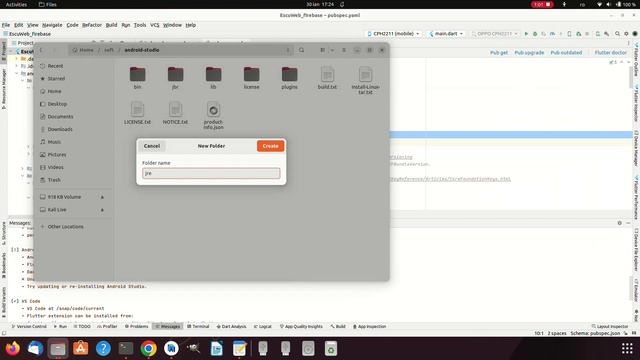This screenshot has width=640, height=360.
Task: Click the green Run icon in Android Studio
Action: pyautogui.click(x=526, y=33)
